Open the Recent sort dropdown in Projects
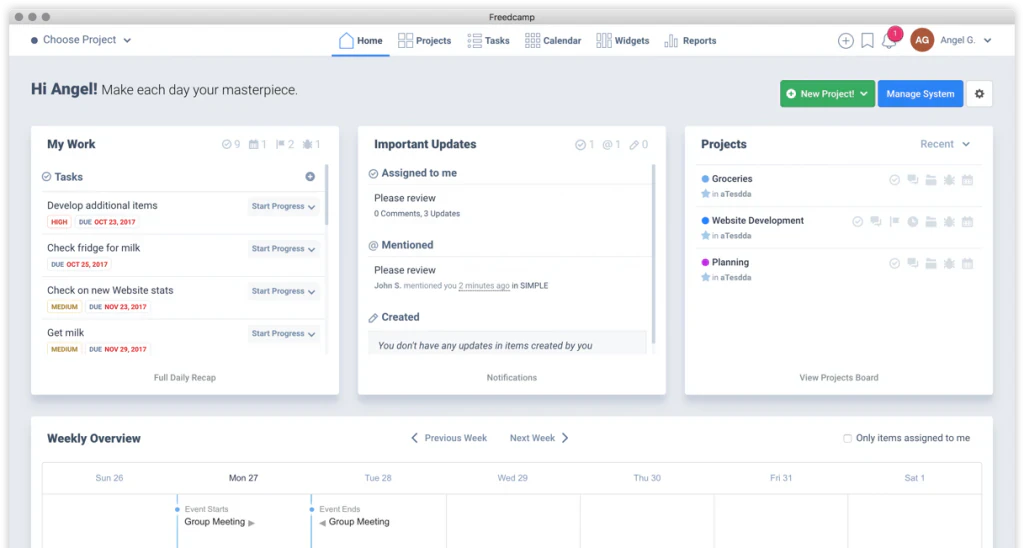This screenshot has height=548, width=1024. click(x=945, y=144)
